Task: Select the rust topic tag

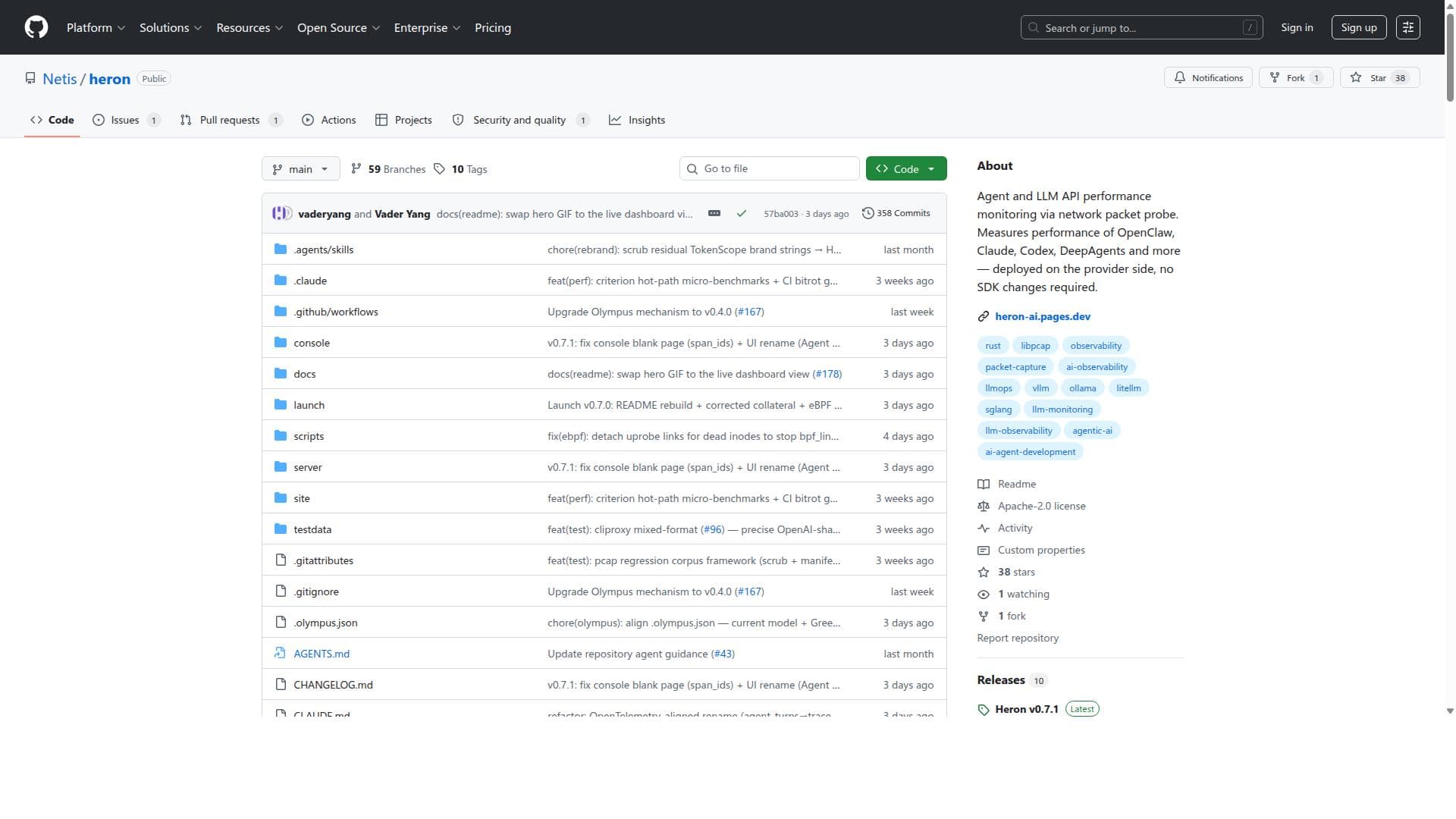Action: pyautogui.click(x=993, y=346)
